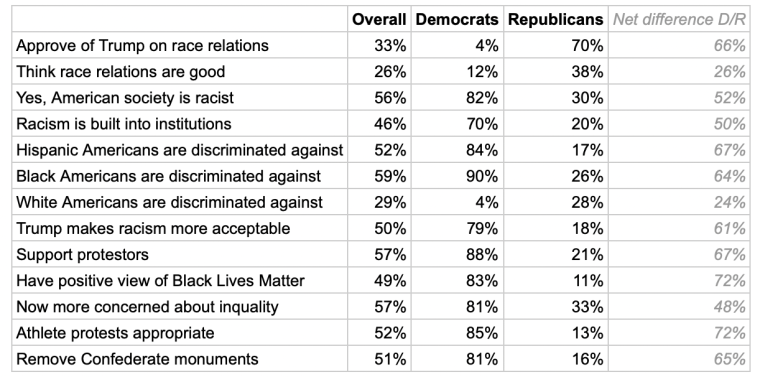Click the 70% Republicans value cell
The image size is (760, 377).
pyautogui.click(x=556, y=46)
